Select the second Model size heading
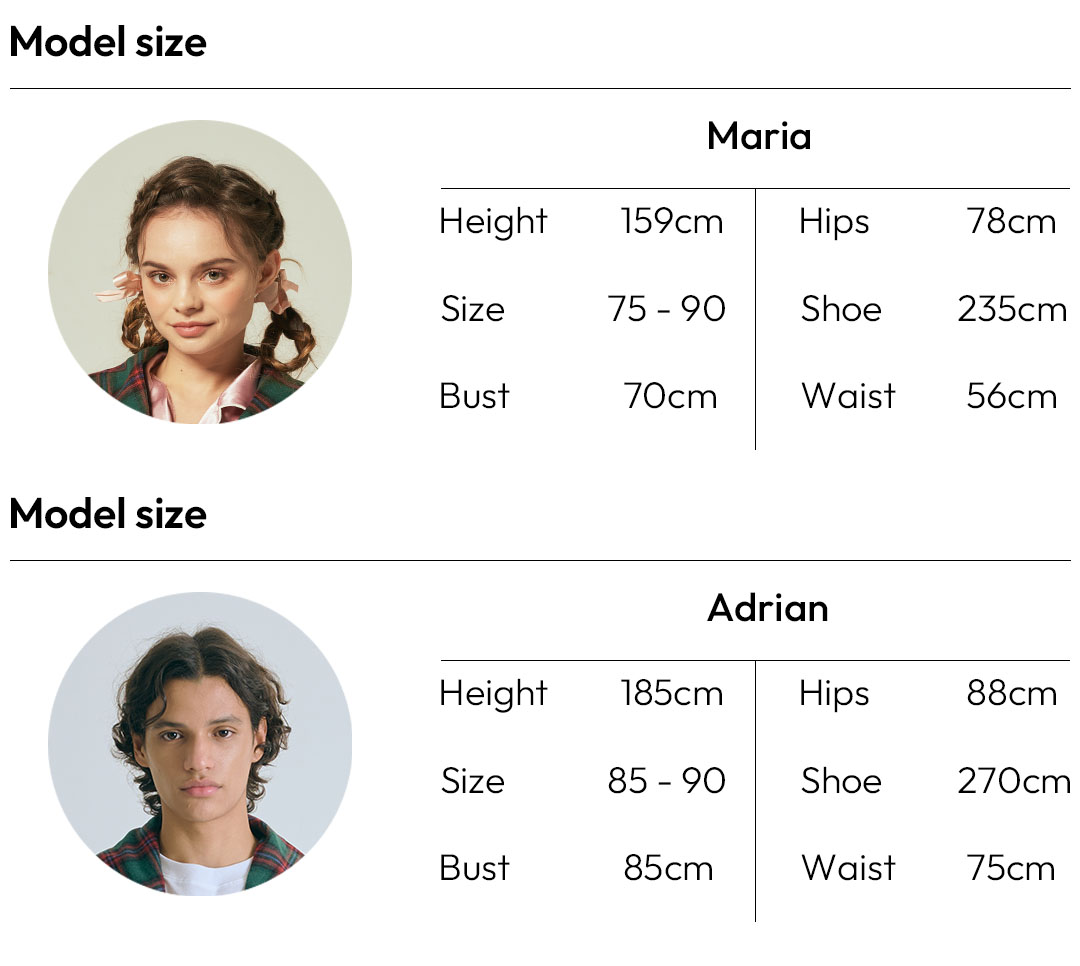The width and height of the screenshot is (1080, 966). (108, 514)
